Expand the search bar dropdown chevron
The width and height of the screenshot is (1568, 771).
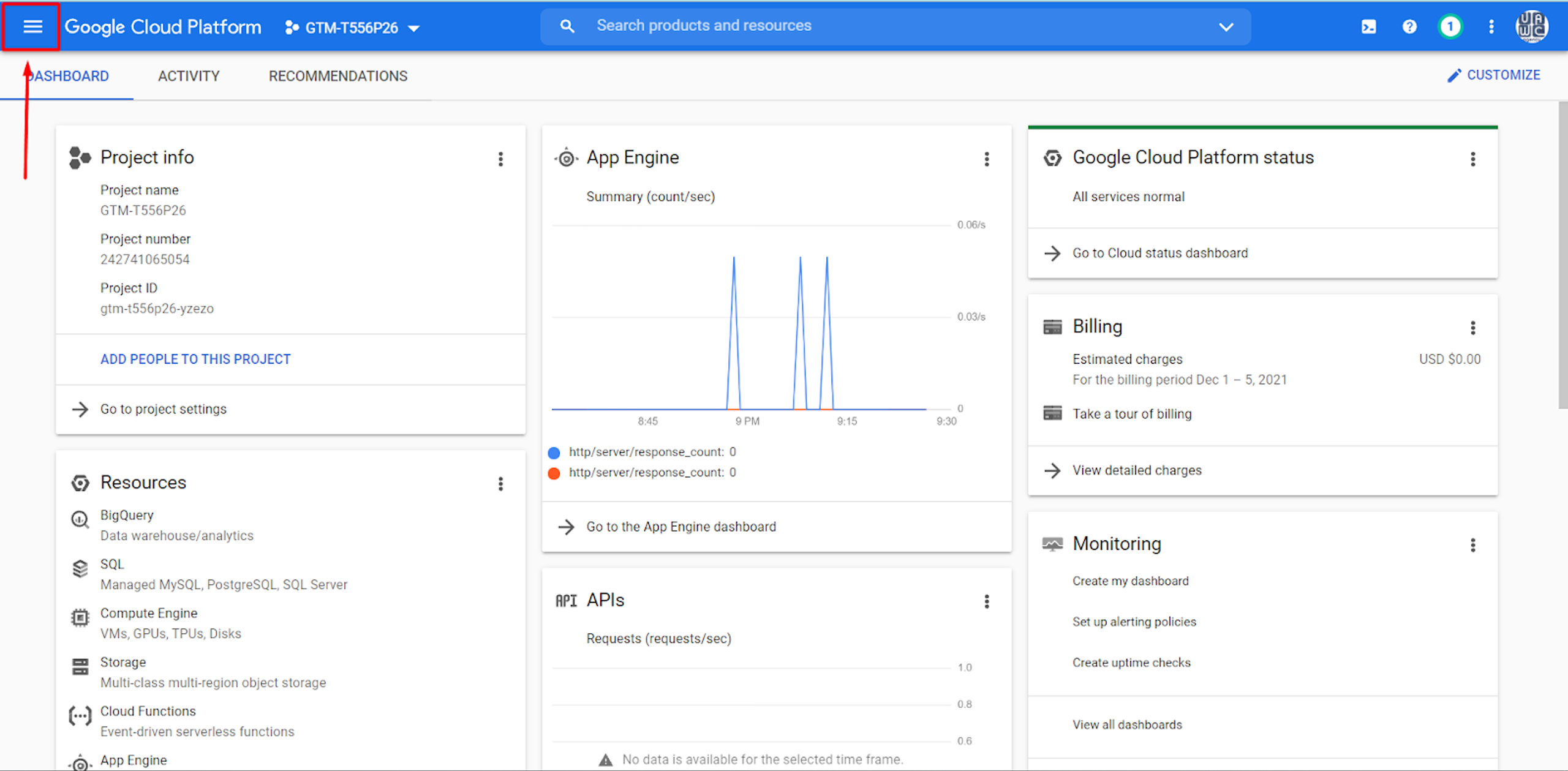tap(1226, 27)
